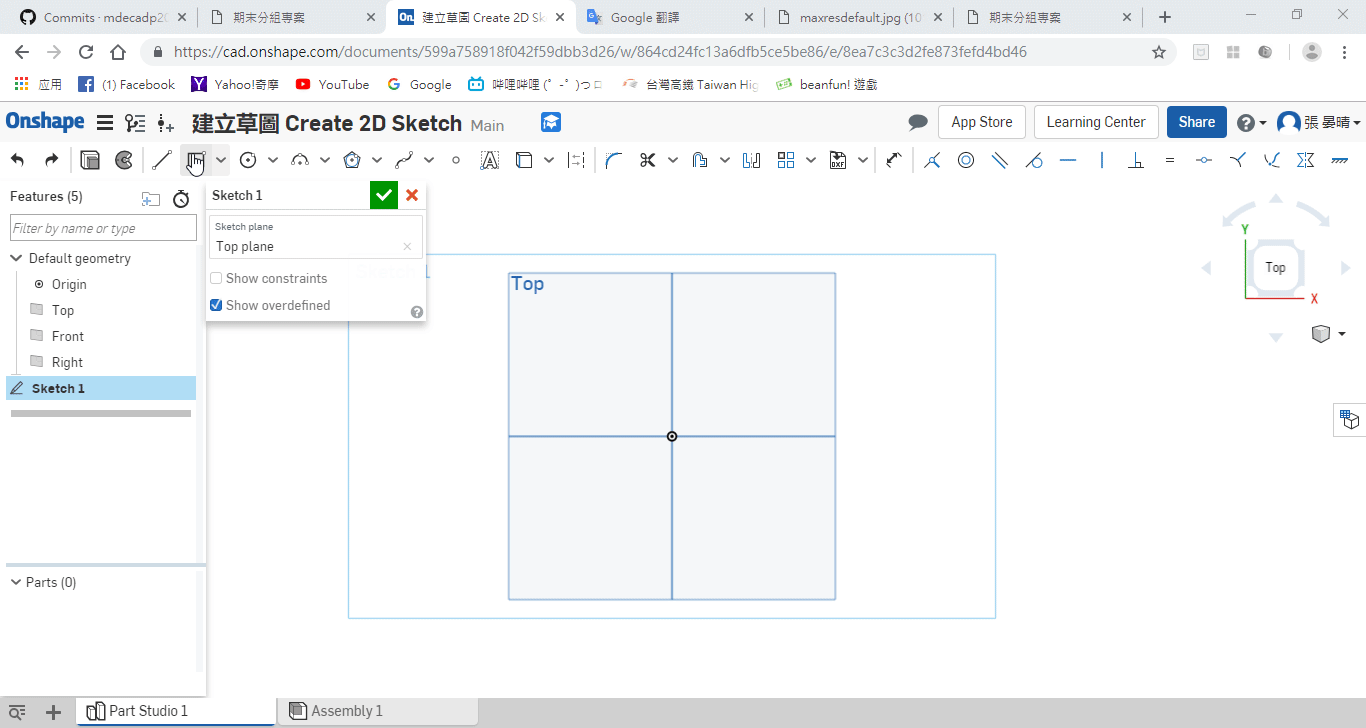Viewport: 1366px width, 728px height.
Task: Switch to the maxresdefault.jpg browser tab
Action: tap(858, 17)
